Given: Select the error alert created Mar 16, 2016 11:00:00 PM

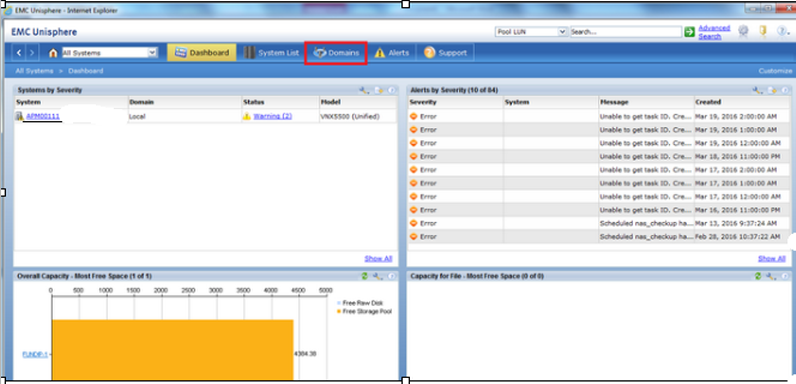Looking at the screenshot, I should point(599,210).
